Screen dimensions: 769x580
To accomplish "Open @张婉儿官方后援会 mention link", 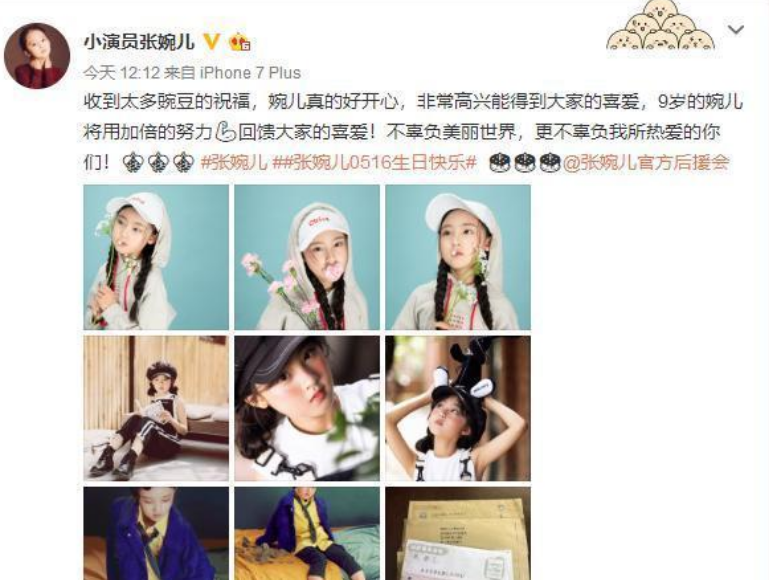I will pyautogui.click(x=645, y=162).
